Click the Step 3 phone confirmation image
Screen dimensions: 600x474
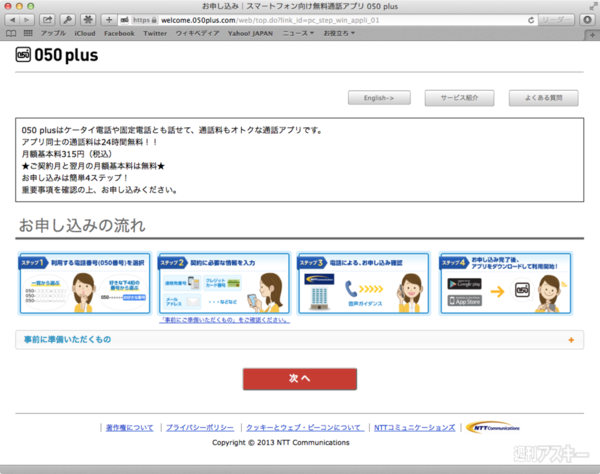coord(364,283)
